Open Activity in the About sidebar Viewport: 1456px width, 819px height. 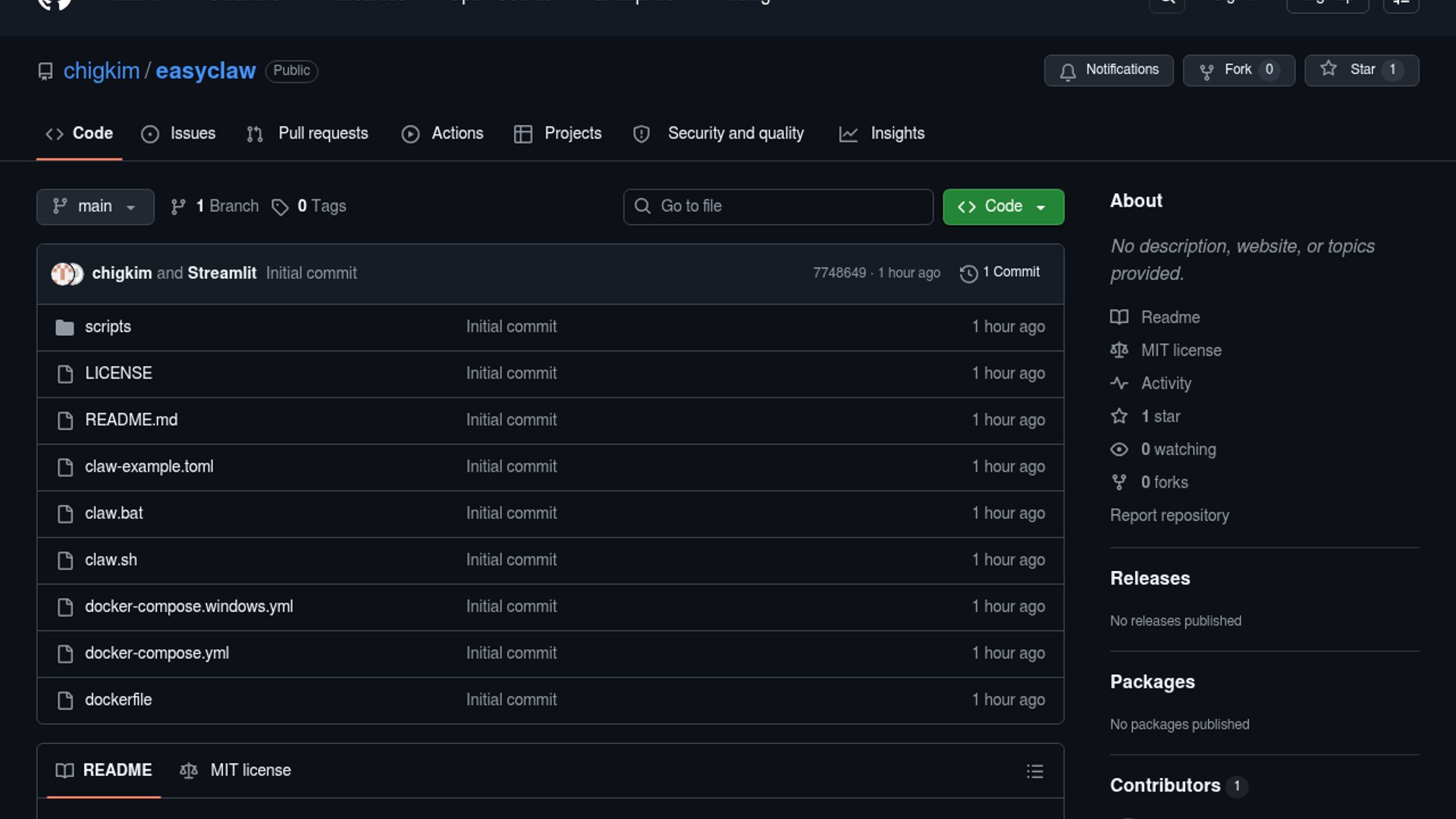click(x=1166, y=383)
